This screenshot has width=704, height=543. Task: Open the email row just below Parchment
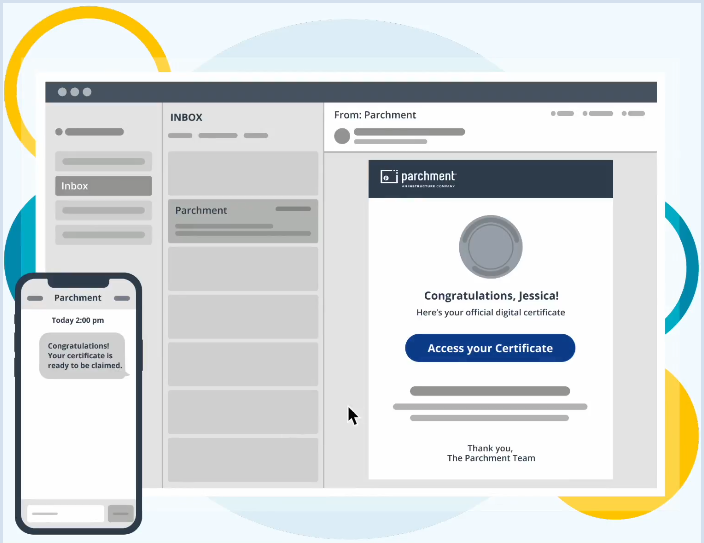pyautogui.click(x=243, y=269)
